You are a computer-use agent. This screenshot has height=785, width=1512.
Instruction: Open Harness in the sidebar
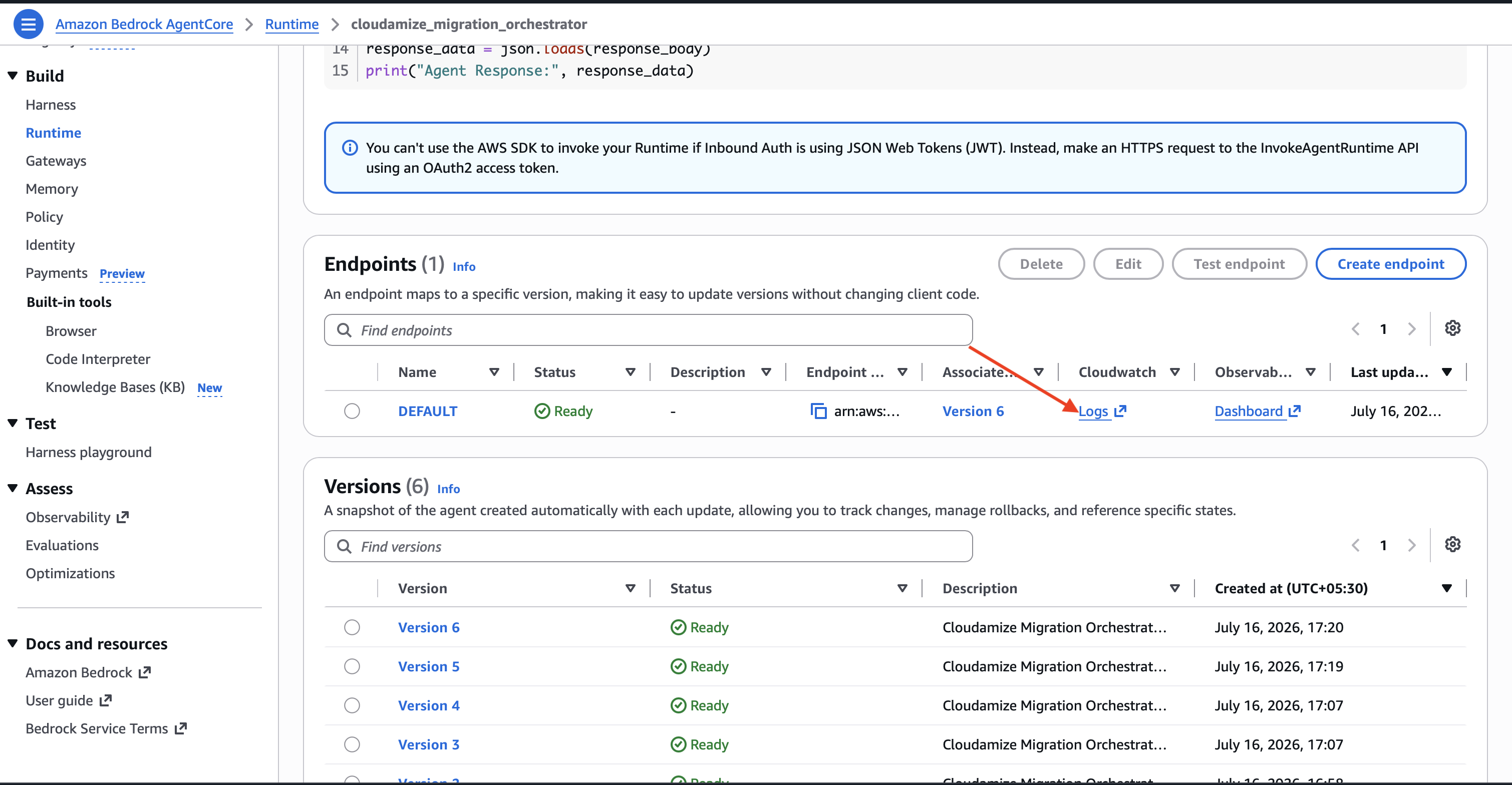[51, 105]
